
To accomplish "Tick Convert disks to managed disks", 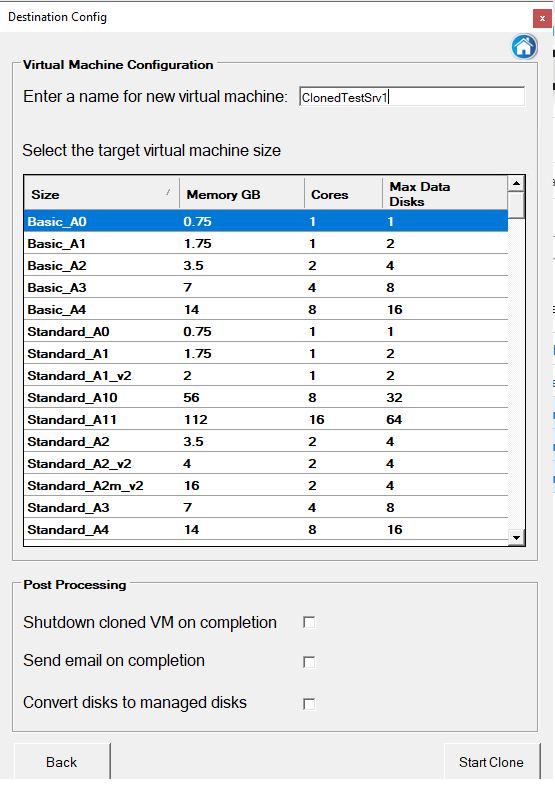I will click(309, 703).
